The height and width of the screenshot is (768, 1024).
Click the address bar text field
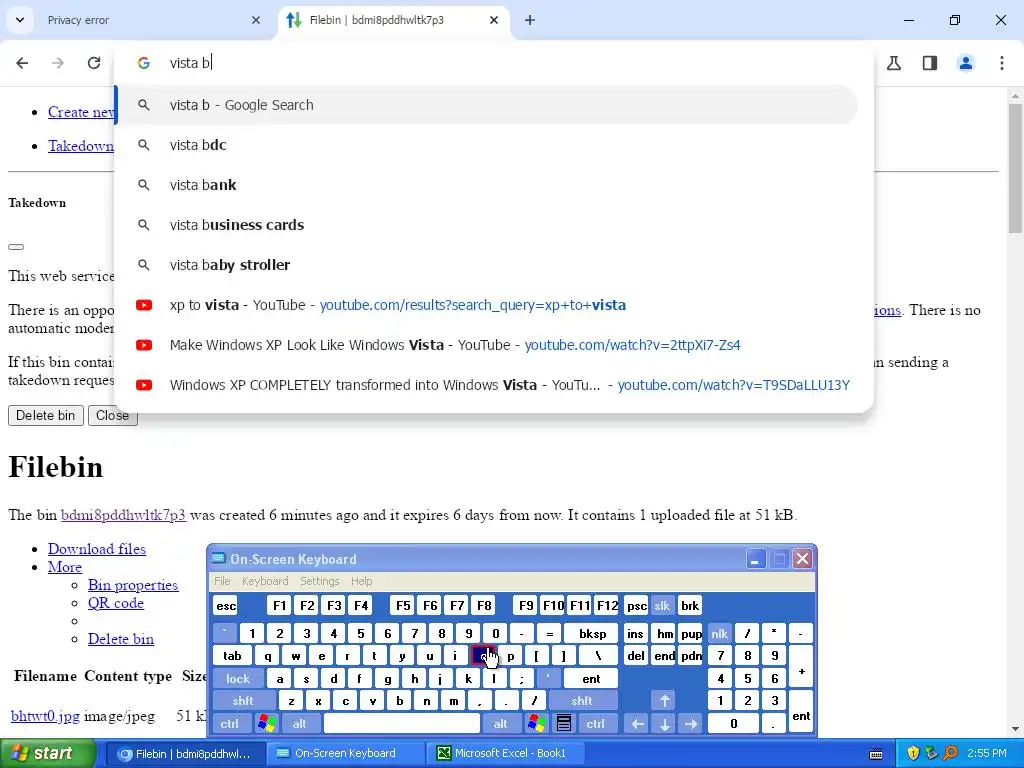tap(493, 63)
